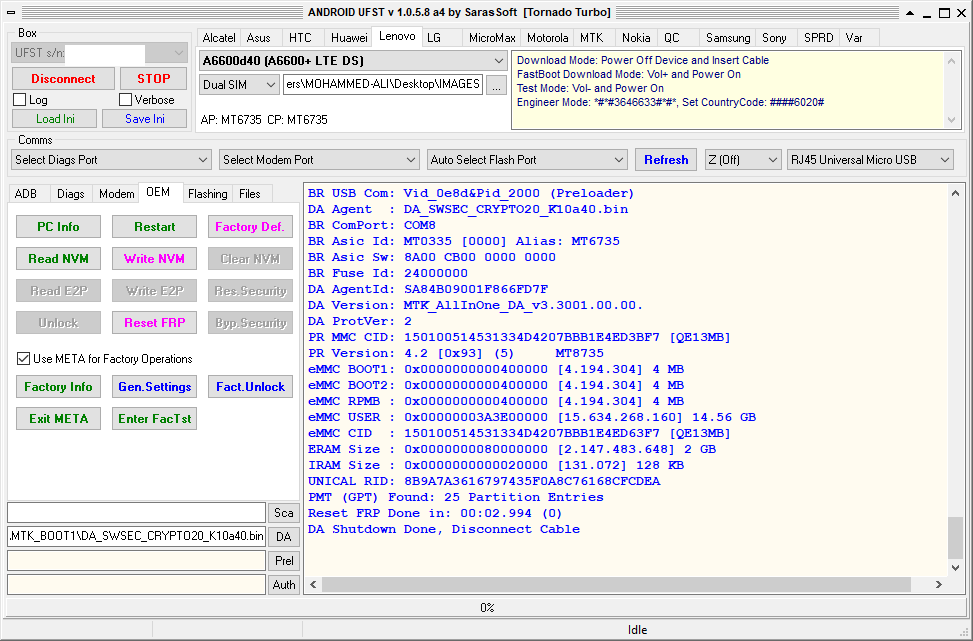
Task: Click the roll-up arrow in title bar
Action: pyautogui.click(x=910, y=12)
